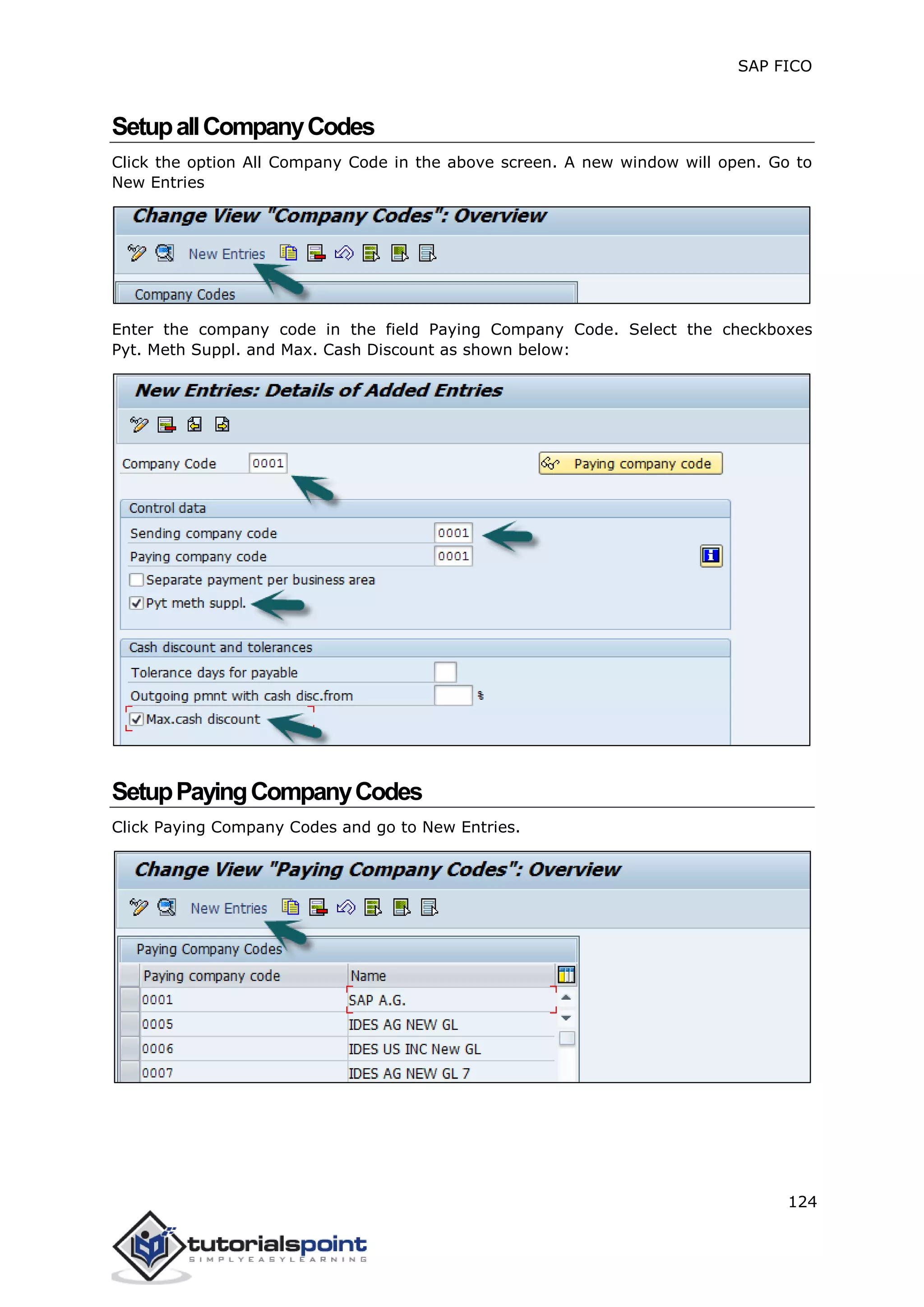The height and width of the screenshot is (1307, 924).
Task: Select row selector for company code 0006
Action: [130, 1049]
